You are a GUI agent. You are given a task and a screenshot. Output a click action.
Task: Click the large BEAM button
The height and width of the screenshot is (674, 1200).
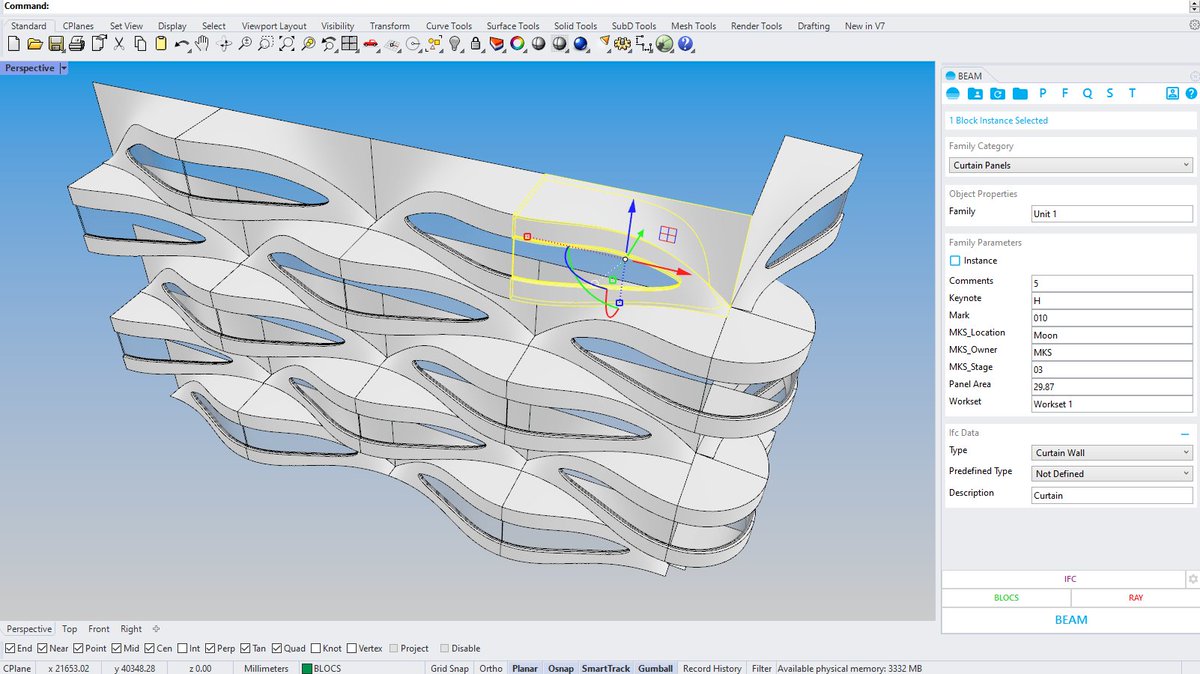(x=1070, y=620)
